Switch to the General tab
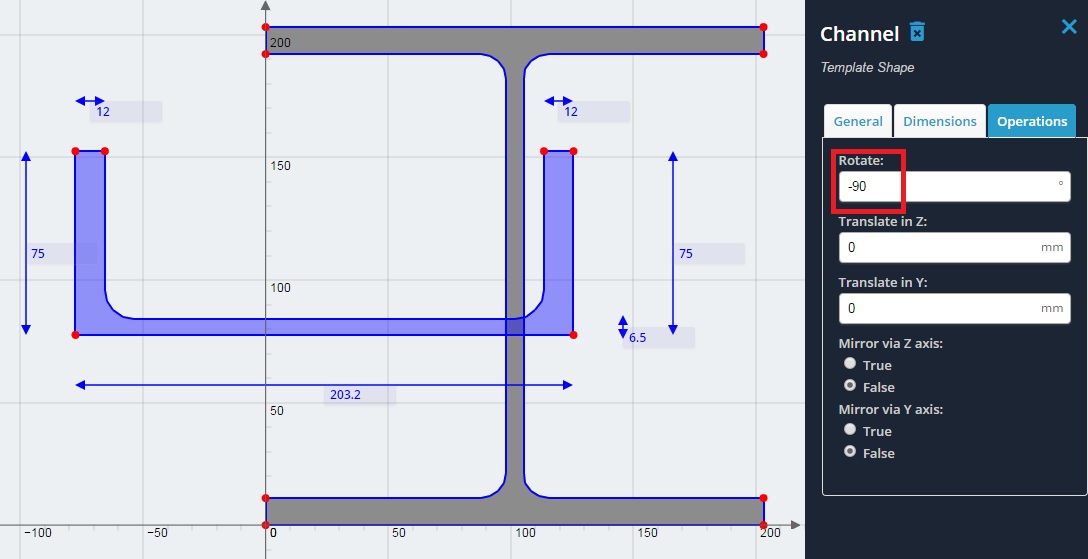This screenshot has height=559, width=1088. pos(858,121)
